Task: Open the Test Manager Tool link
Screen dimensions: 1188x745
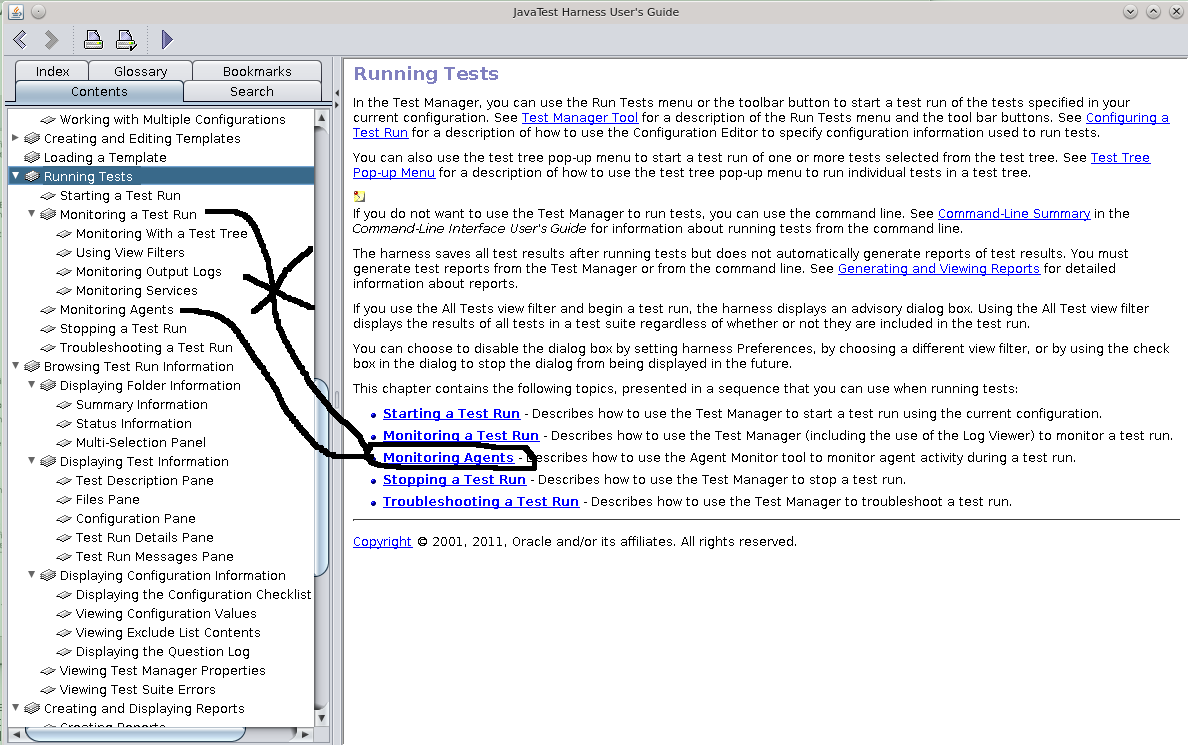Action: (579, 118)
